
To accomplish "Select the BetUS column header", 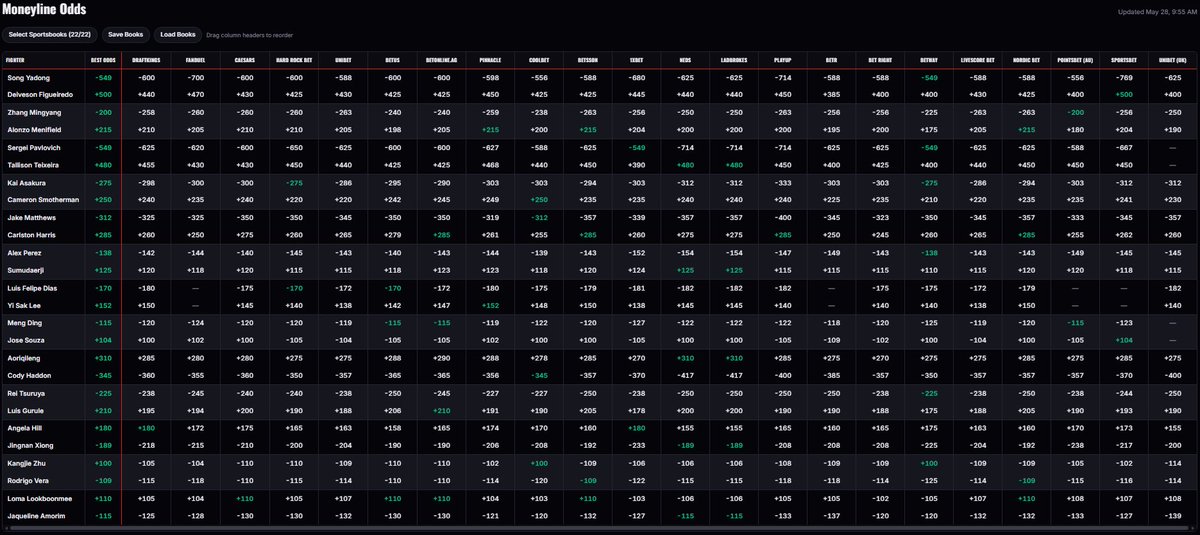I will coord(390,60).
